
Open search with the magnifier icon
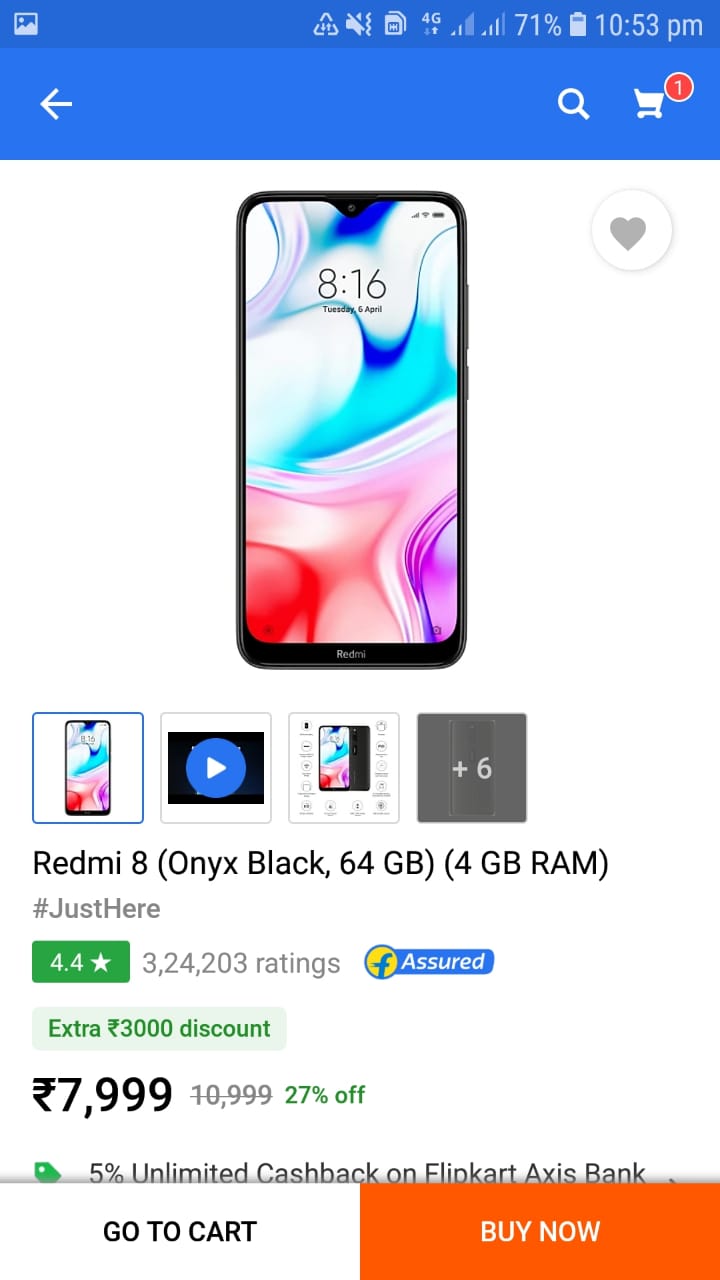click(x=573, y=104)
